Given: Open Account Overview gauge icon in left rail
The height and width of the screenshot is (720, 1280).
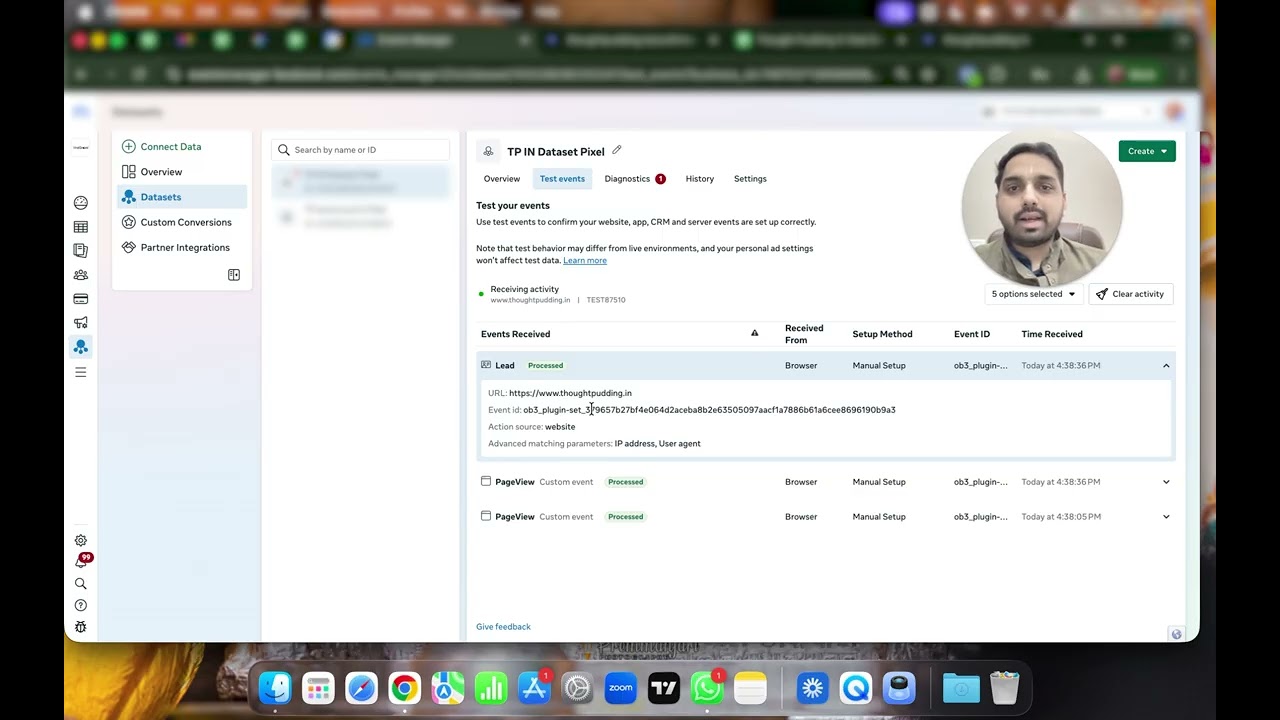Looking at the screenshot, I should pyautogui.click(x=81, y=203).
